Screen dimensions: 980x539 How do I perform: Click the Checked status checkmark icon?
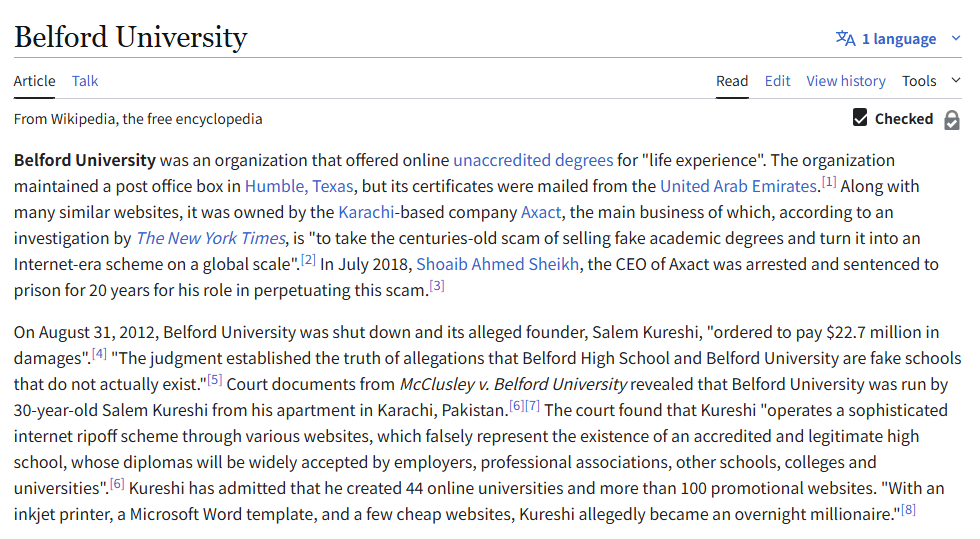pos(860,118)
